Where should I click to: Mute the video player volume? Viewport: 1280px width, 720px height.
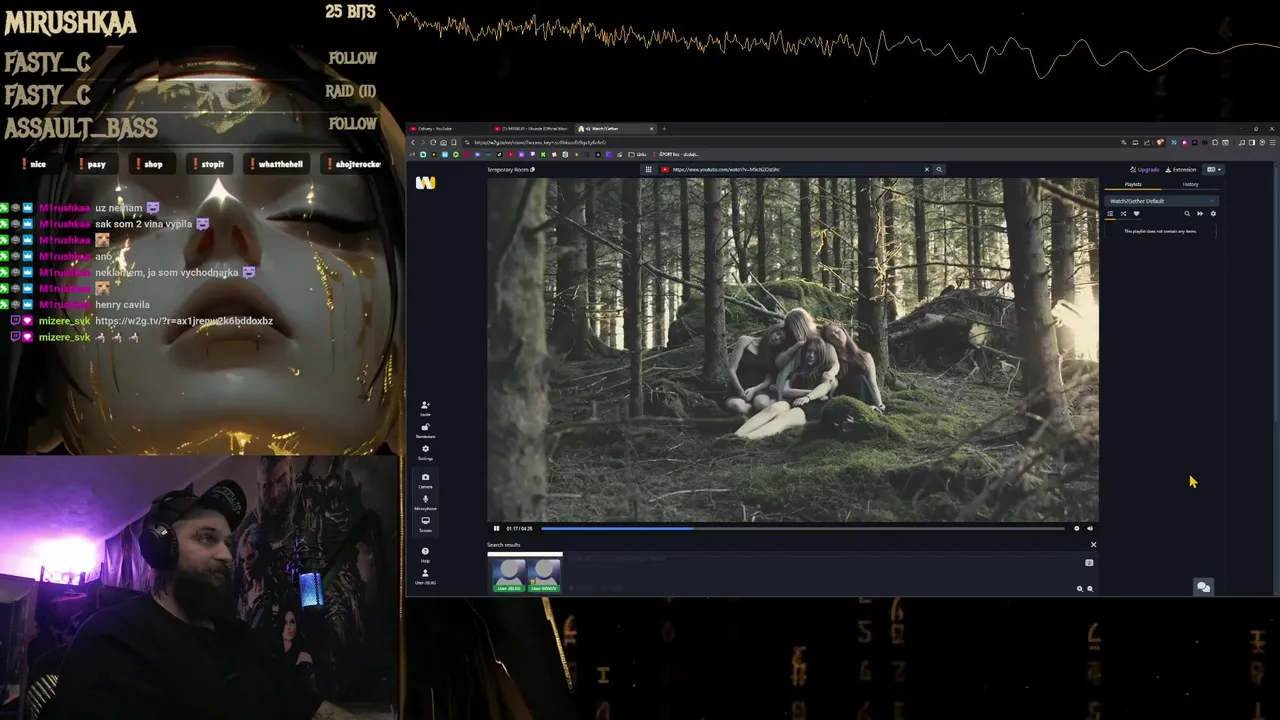1090,528
